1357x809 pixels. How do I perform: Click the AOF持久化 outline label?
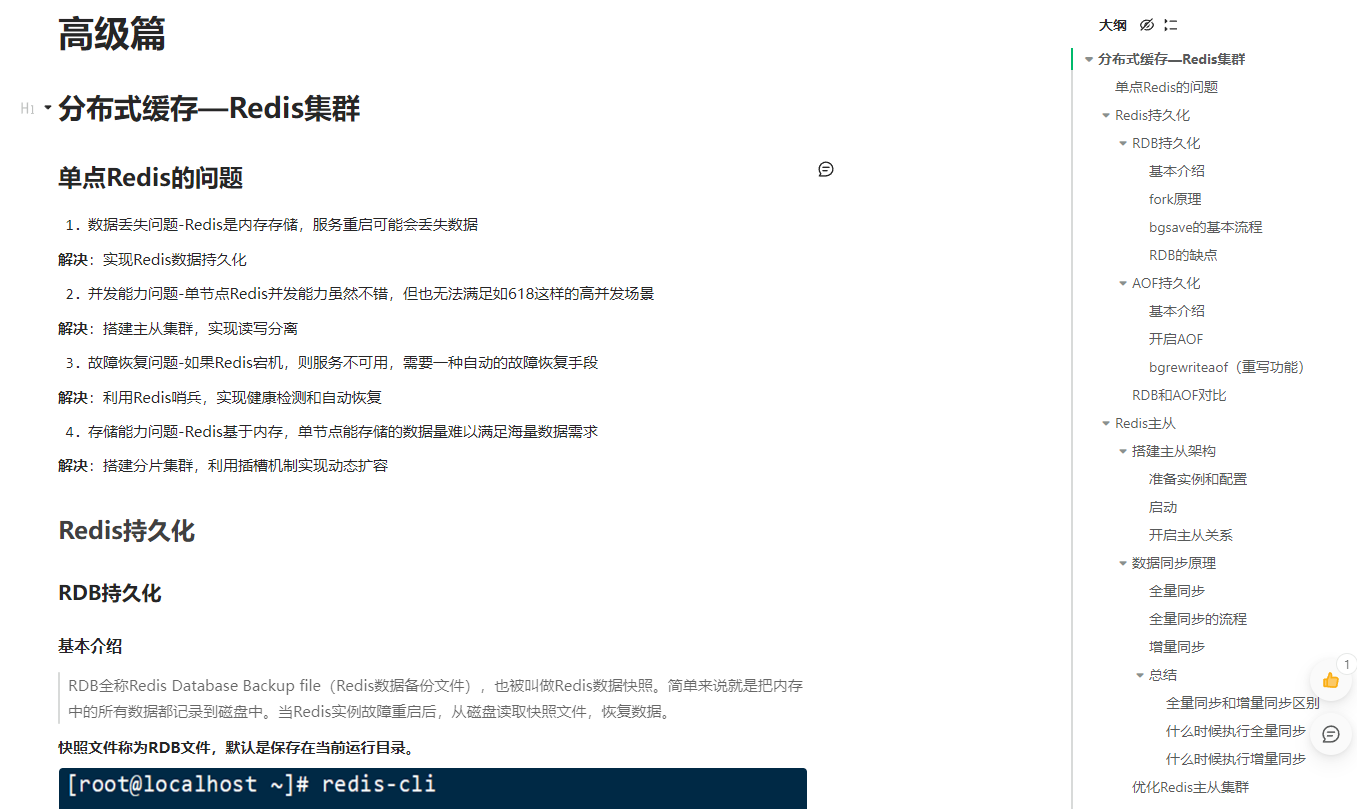1166,283
